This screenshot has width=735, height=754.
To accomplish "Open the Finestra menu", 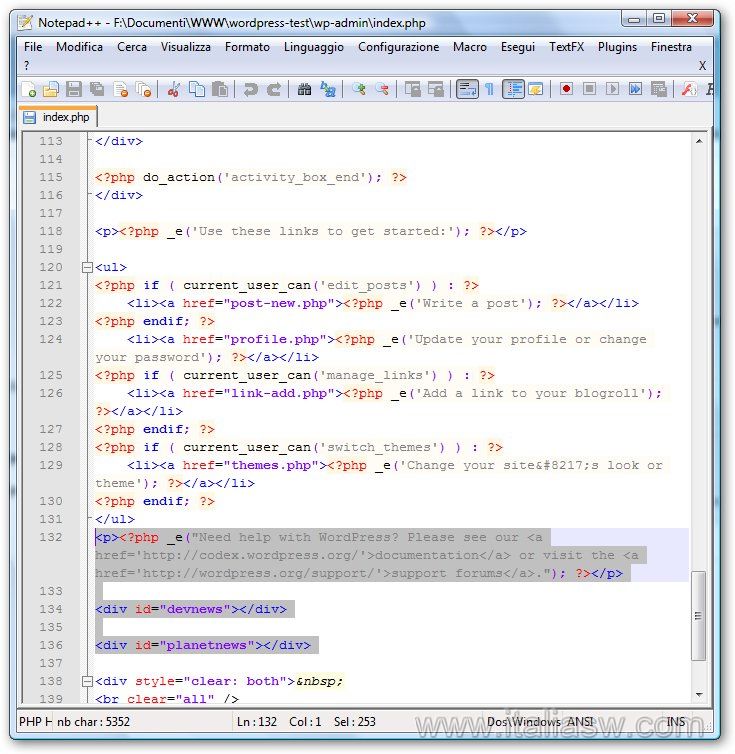I will (x=671, y=47).
